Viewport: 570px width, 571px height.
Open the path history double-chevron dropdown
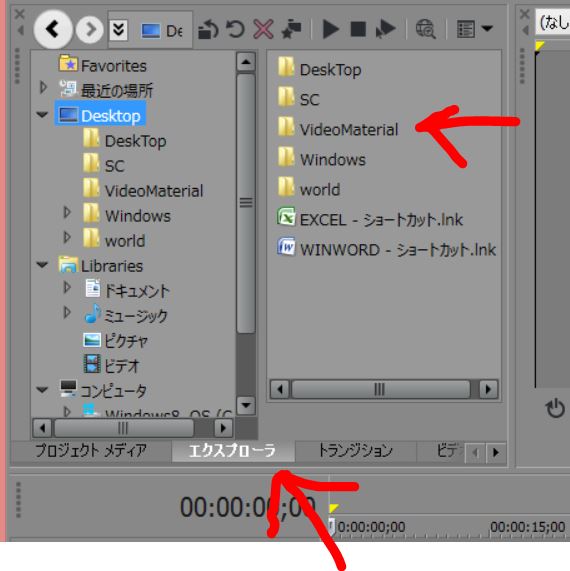118,29
